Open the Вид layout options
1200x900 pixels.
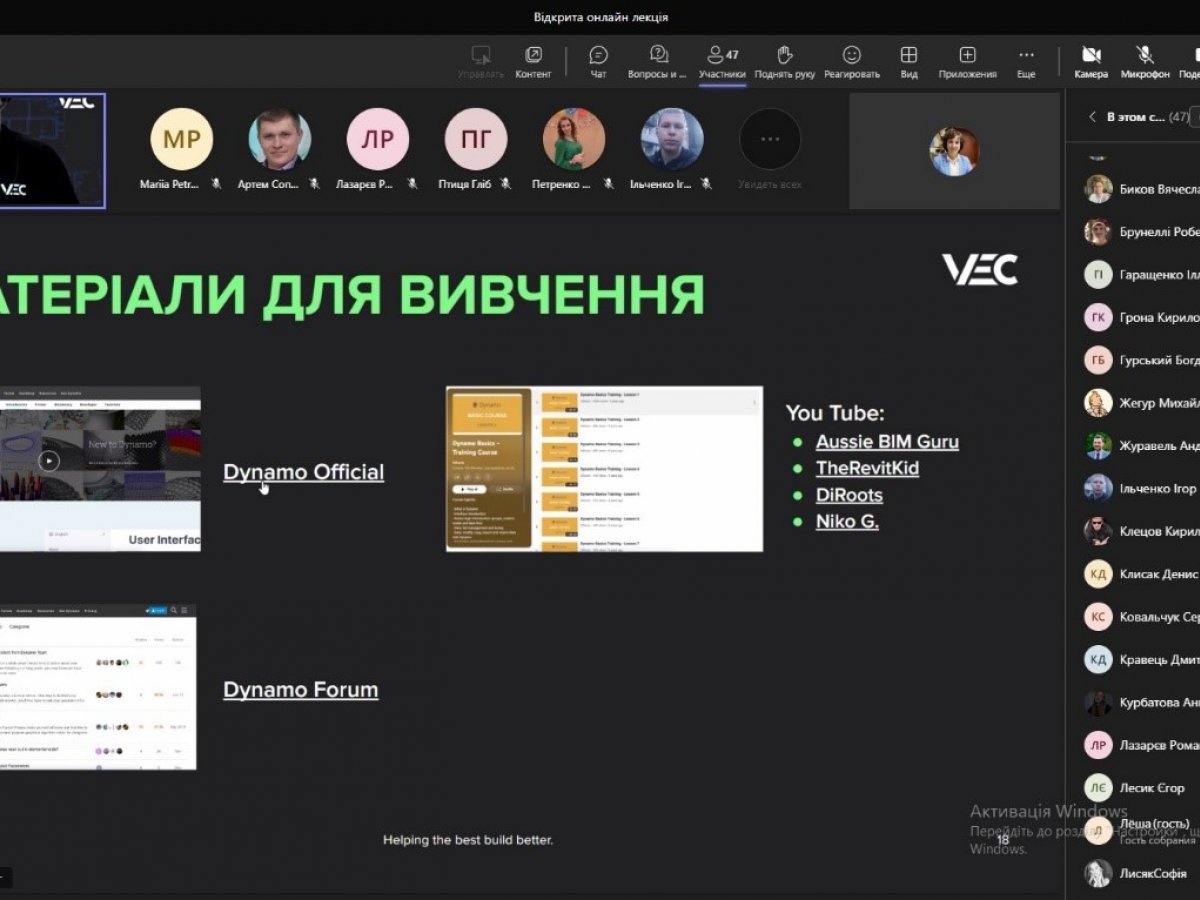pos(908,61)
